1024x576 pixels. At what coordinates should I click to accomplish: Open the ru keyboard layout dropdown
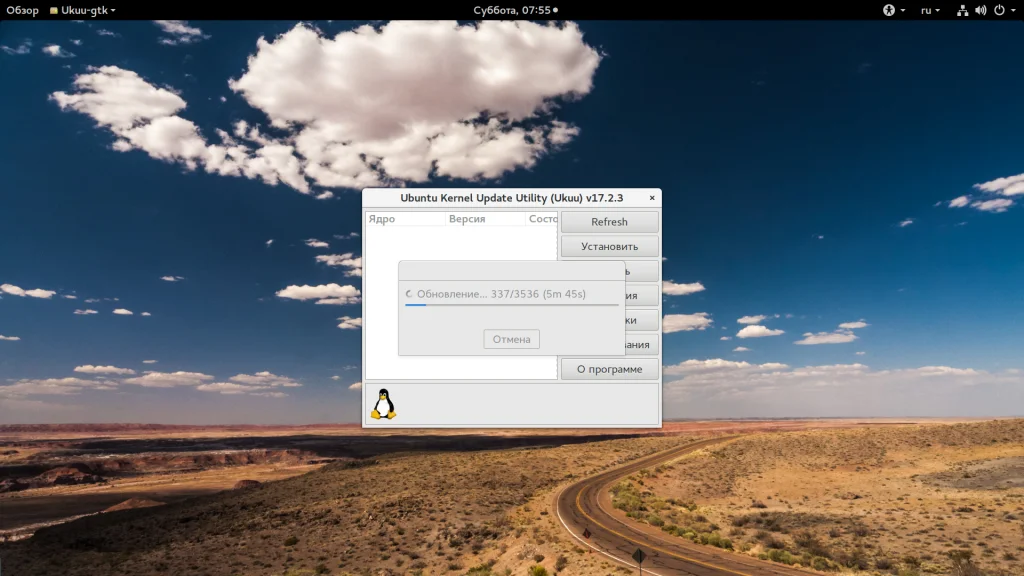(x=930, y=10)
